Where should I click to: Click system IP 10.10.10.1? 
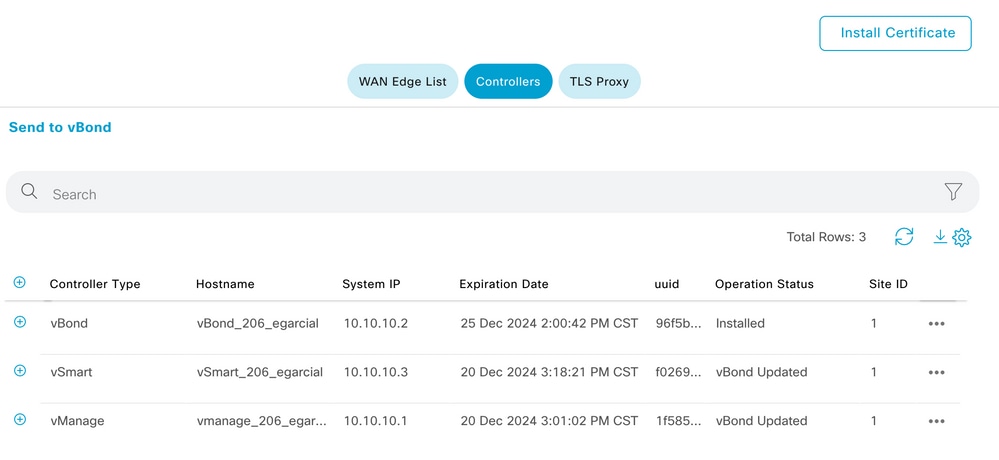(x=376, y=421)
